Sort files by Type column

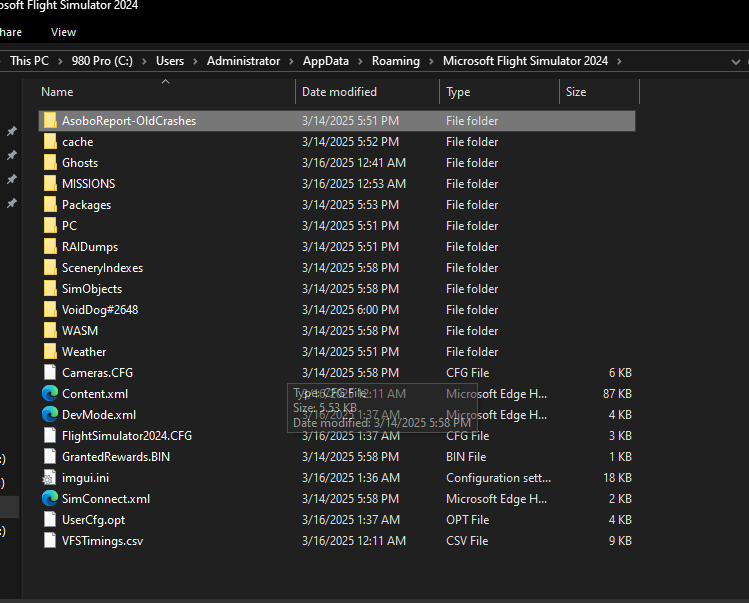tap(499, 92)
